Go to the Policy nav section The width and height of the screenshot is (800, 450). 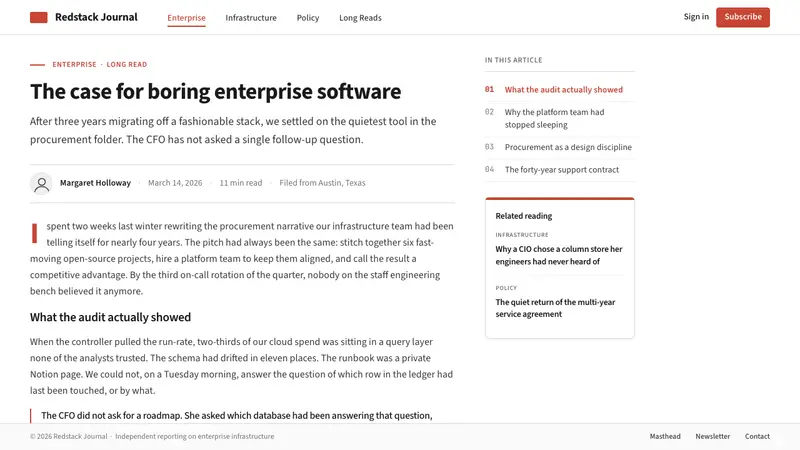pos(308,18)
